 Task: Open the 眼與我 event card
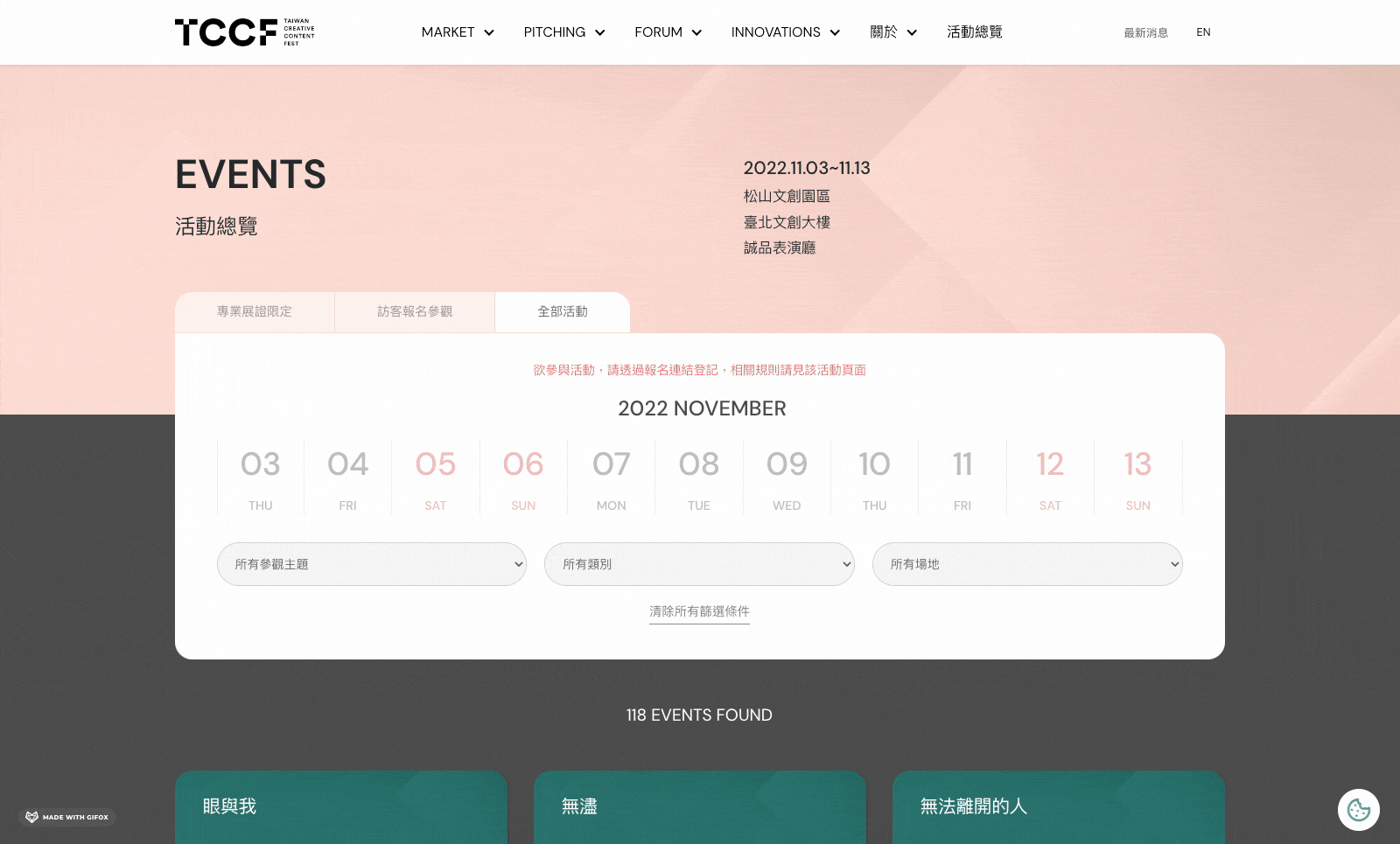[341, 807]
